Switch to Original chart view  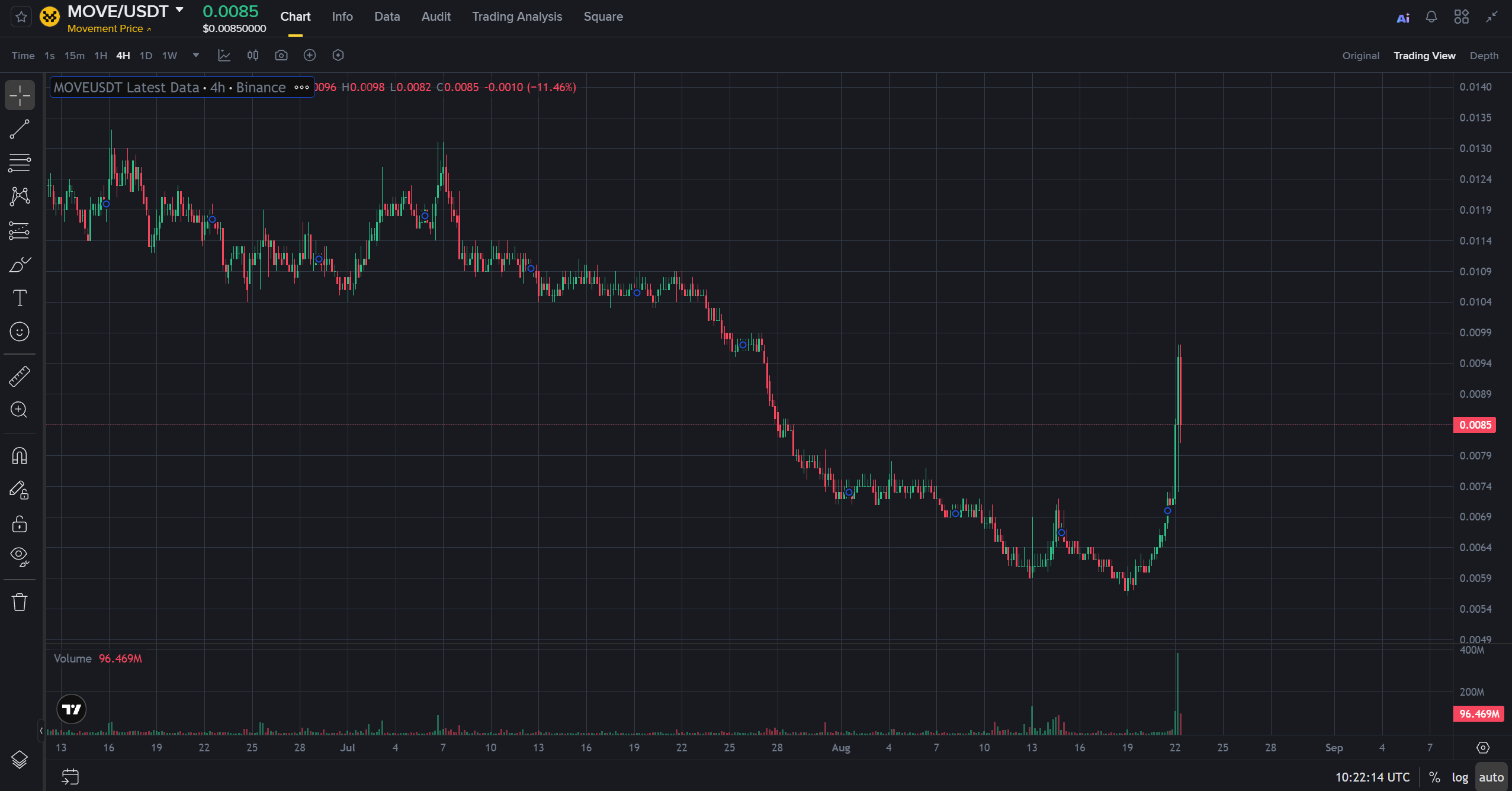click(x=1360, y=56)
